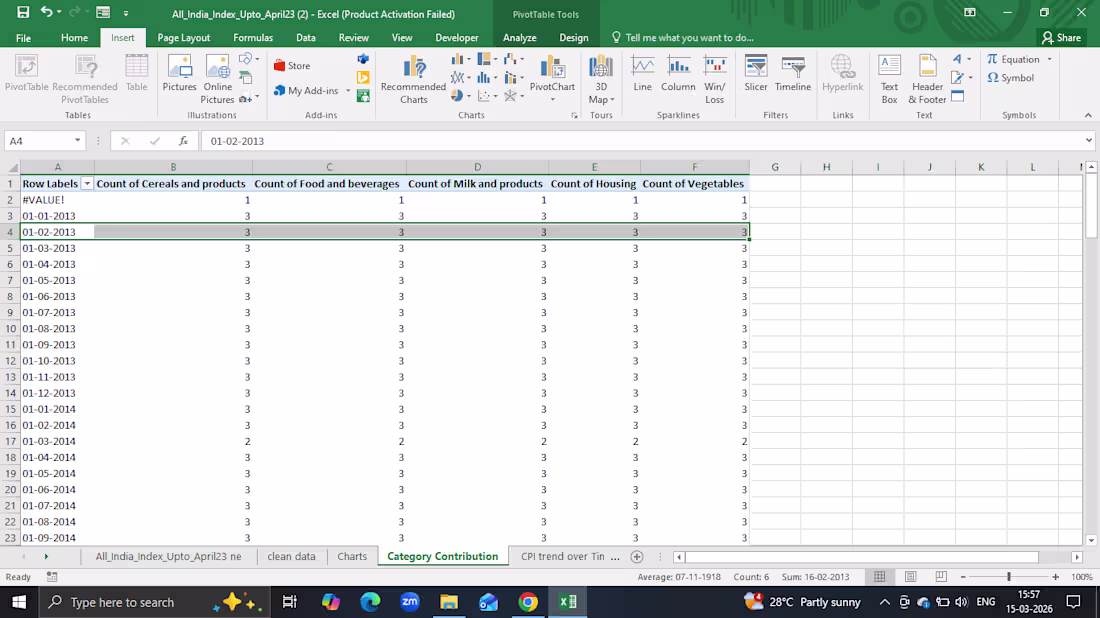
Task: Undo the last action
Action: (46, 13)
